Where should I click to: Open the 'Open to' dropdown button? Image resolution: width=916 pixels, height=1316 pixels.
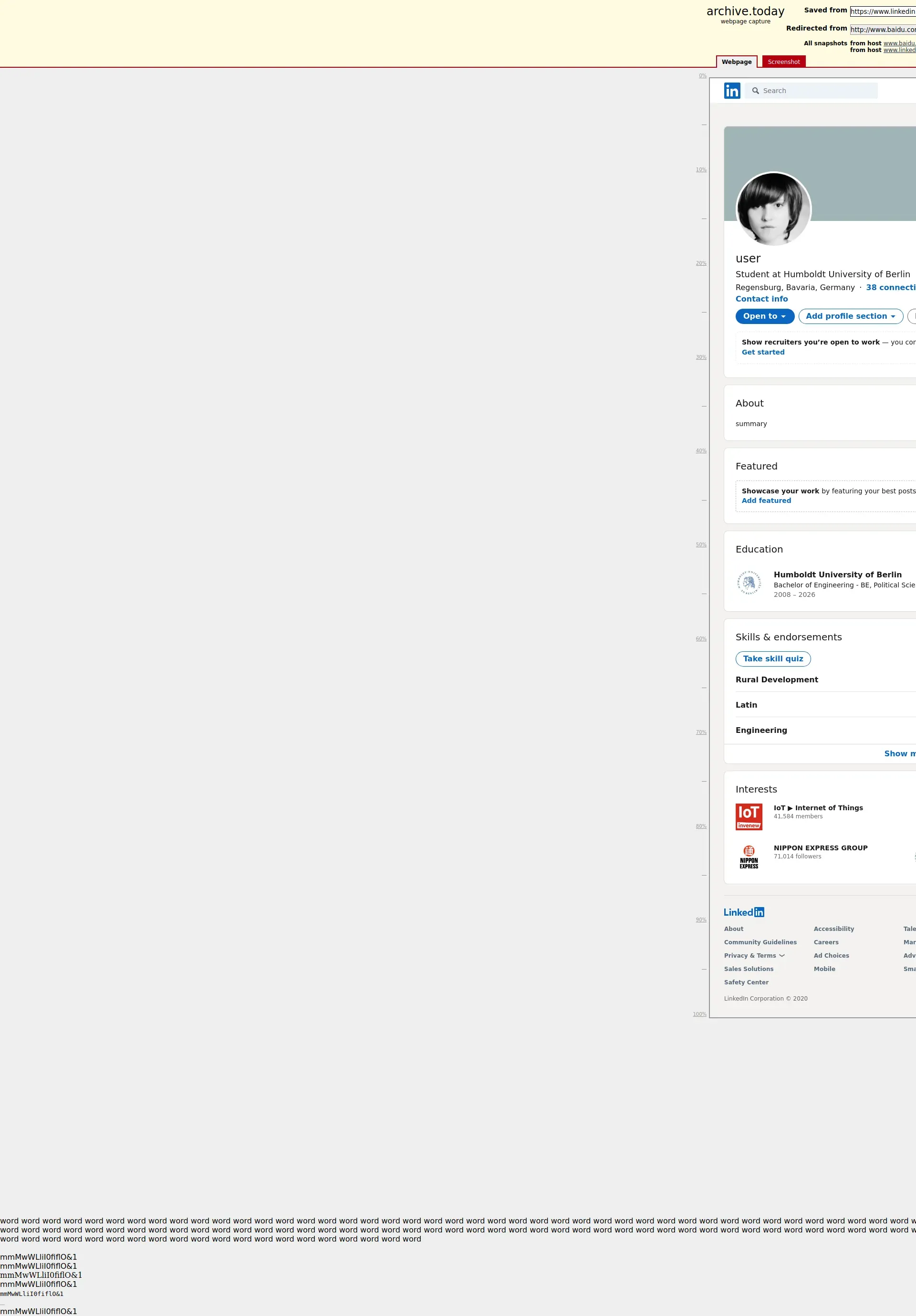[764, 316]
